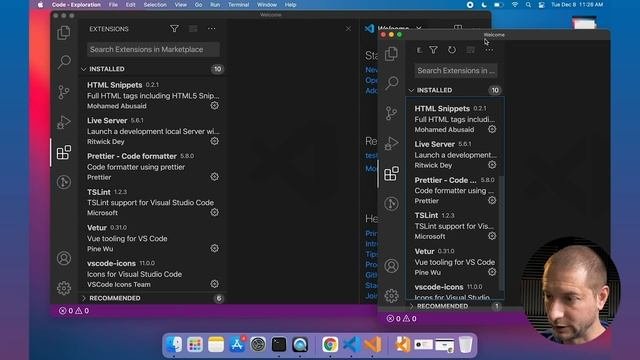This screenshot has width=640, height=360.
Task: Open manage gear for vscode-icons, back window
Action: tap(214, 284)
